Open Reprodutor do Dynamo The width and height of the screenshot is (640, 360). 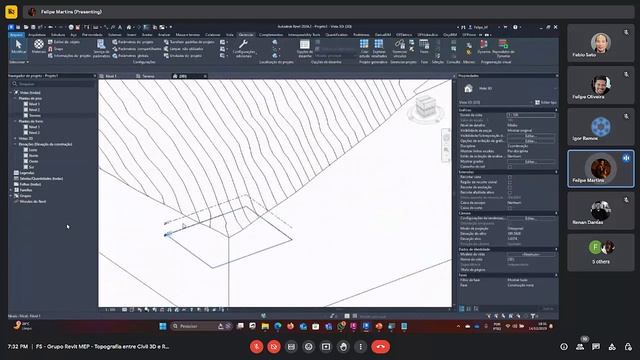[503, 49]
